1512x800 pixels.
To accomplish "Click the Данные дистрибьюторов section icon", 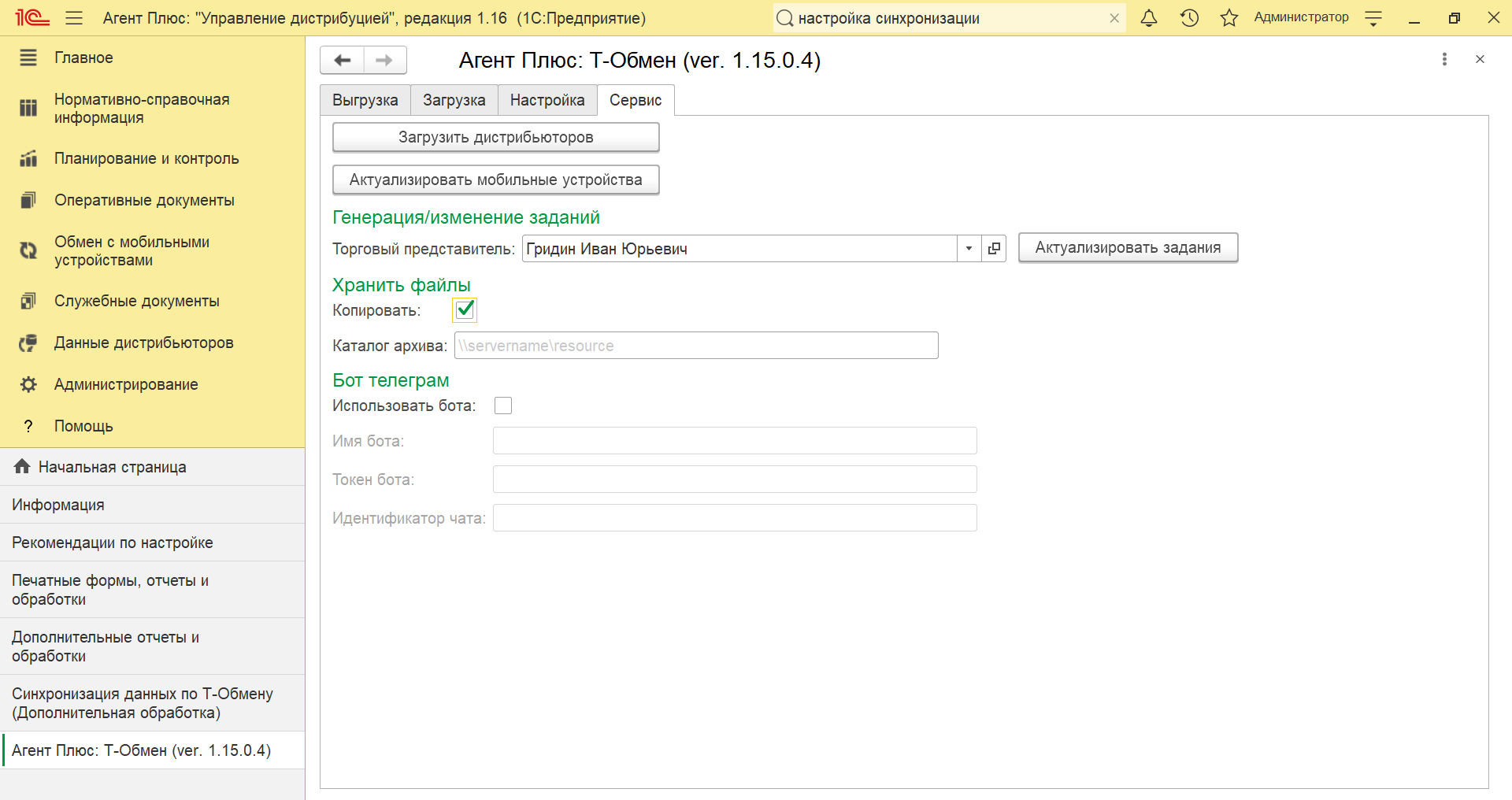I will point(28,343).
